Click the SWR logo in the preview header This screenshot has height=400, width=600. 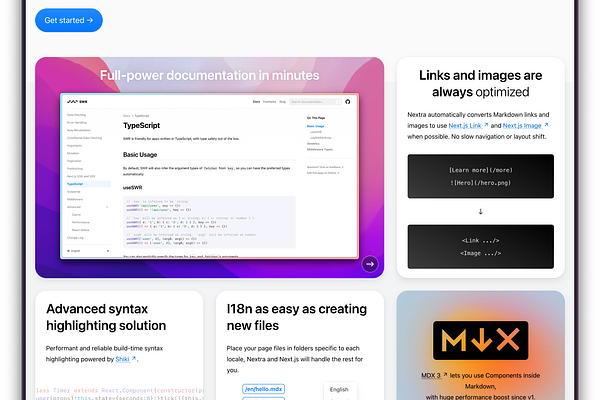(77, 101)
